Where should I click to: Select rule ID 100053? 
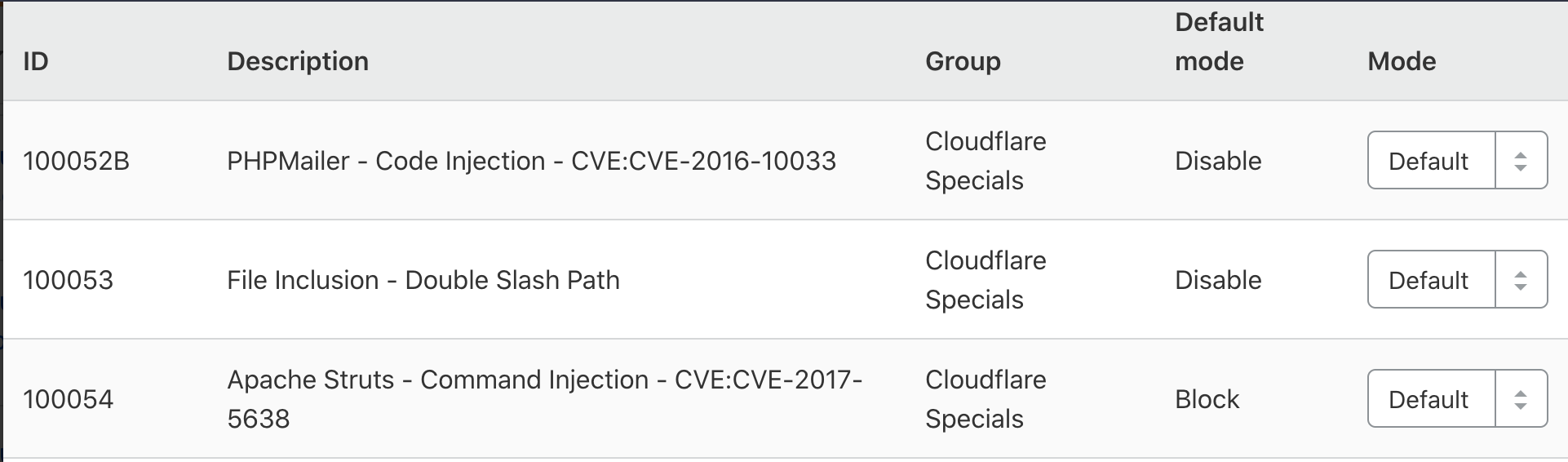[68, 280]
